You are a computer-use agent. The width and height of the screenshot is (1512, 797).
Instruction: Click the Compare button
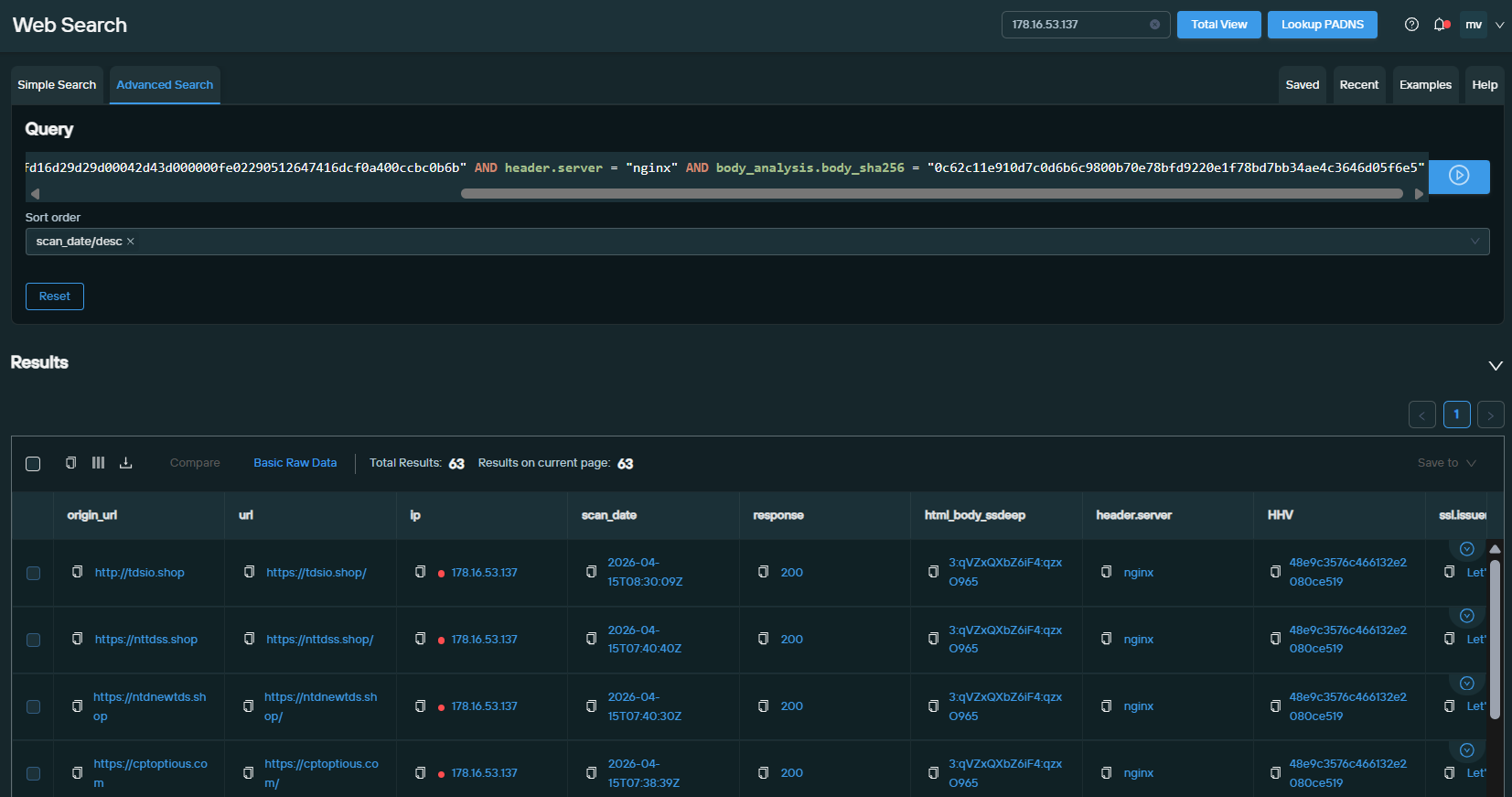[195, 463]
